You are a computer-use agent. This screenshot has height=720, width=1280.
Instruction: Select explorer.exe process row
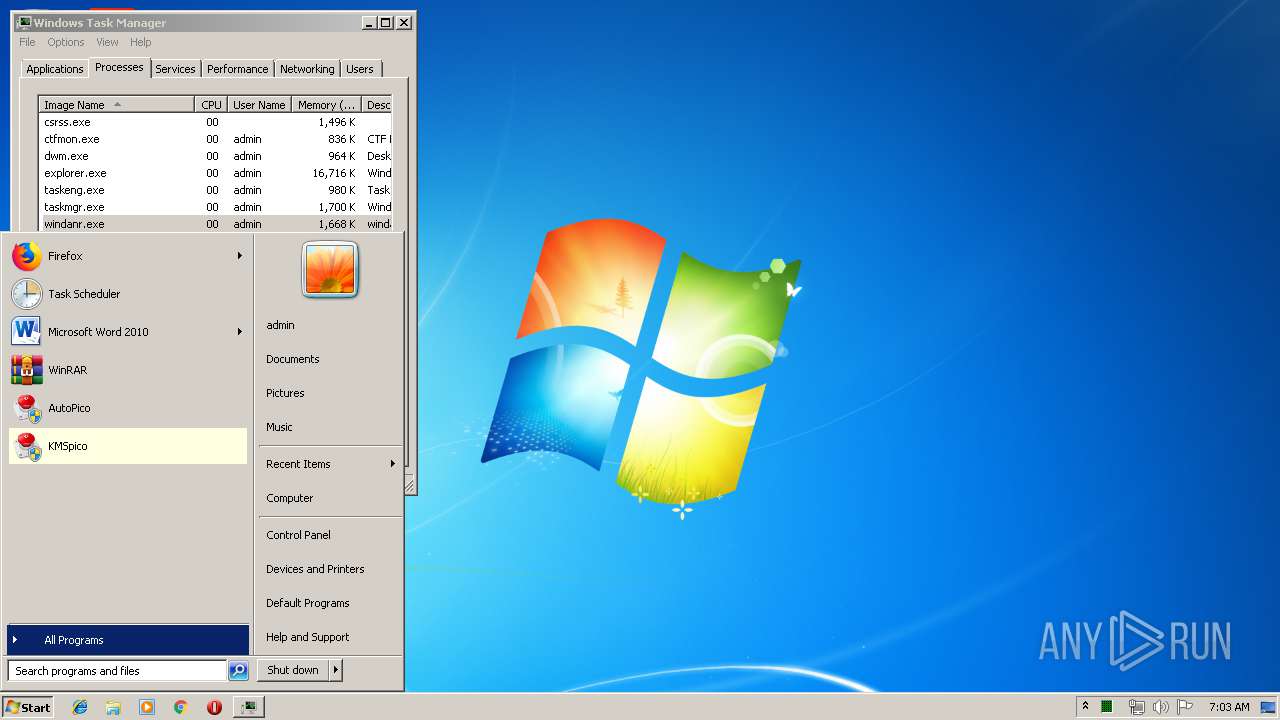pyautogui.click(x=215, y=173)
